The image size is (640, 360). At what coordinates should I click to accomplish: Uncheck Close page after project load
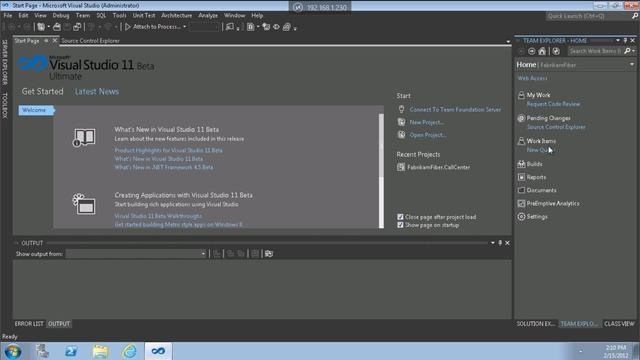(400, 217)
